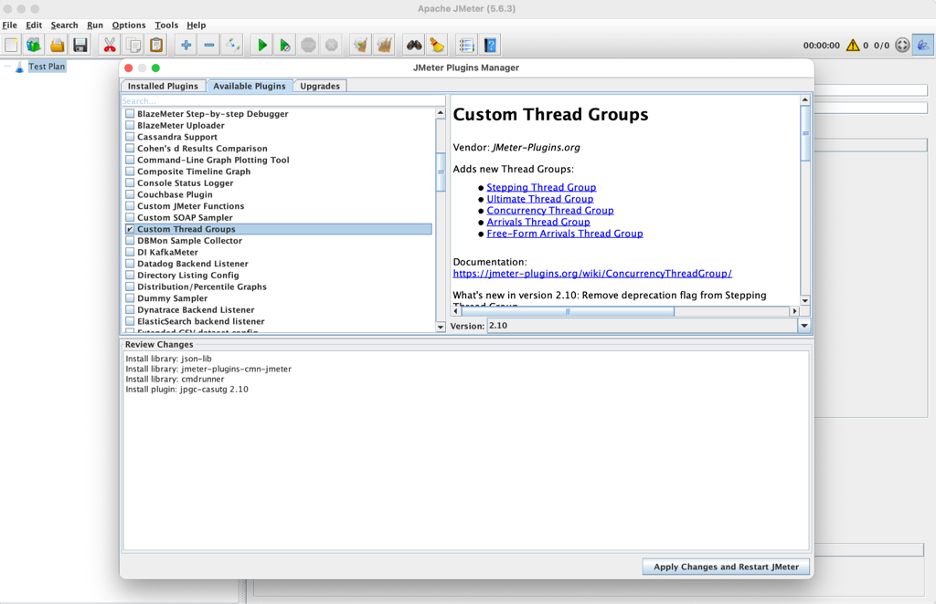Open the Version 2.10 dropdown

pyautogui.click(x=804, y=326)
